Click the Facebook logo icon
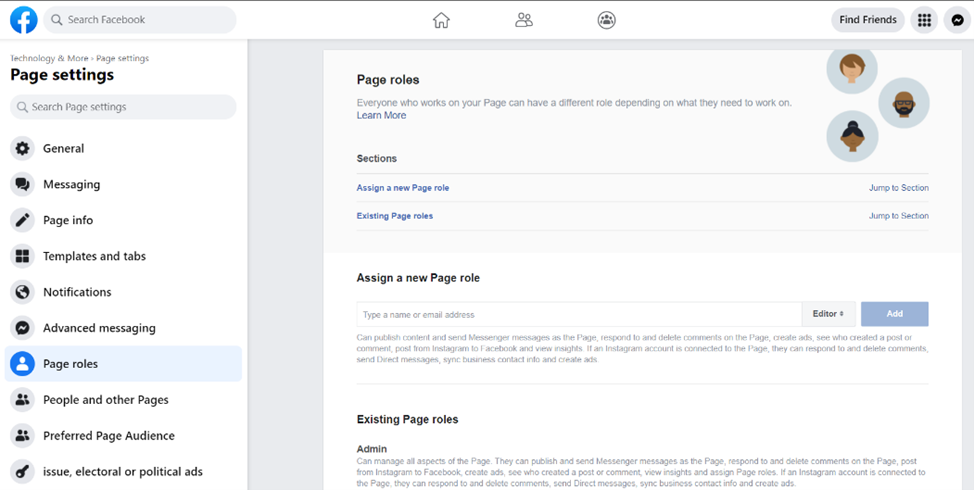Viewport: 974px width, 490px height. (x=23, y=20)
